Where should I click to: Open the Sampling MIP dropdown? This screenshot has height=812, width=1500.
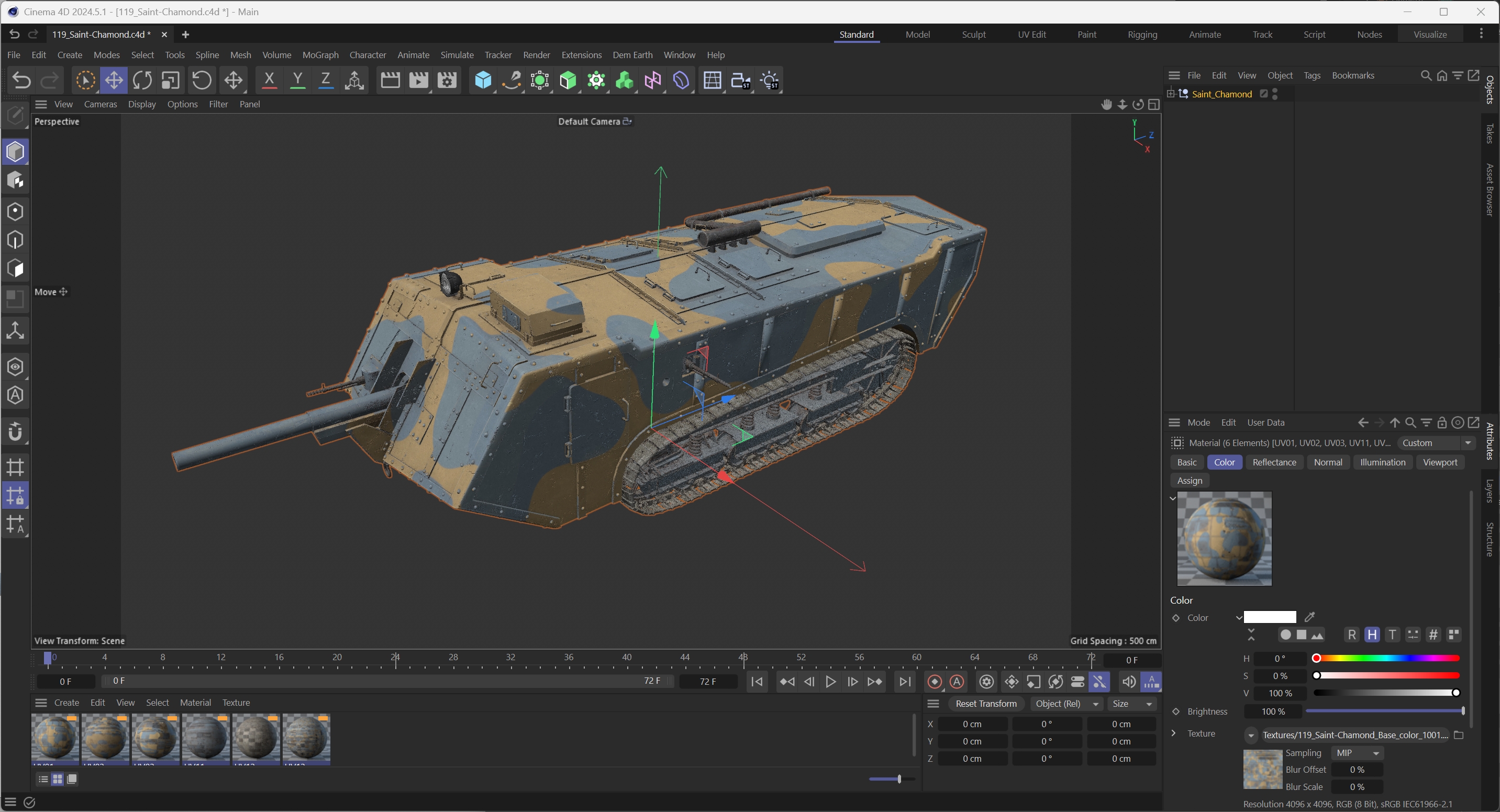coord(1358,753)
